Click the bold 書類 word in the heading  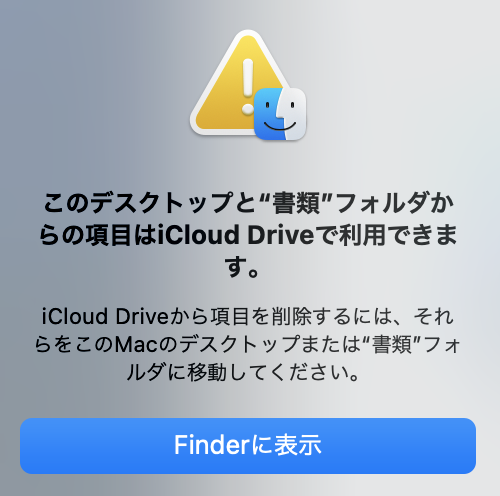pos(297,203)
